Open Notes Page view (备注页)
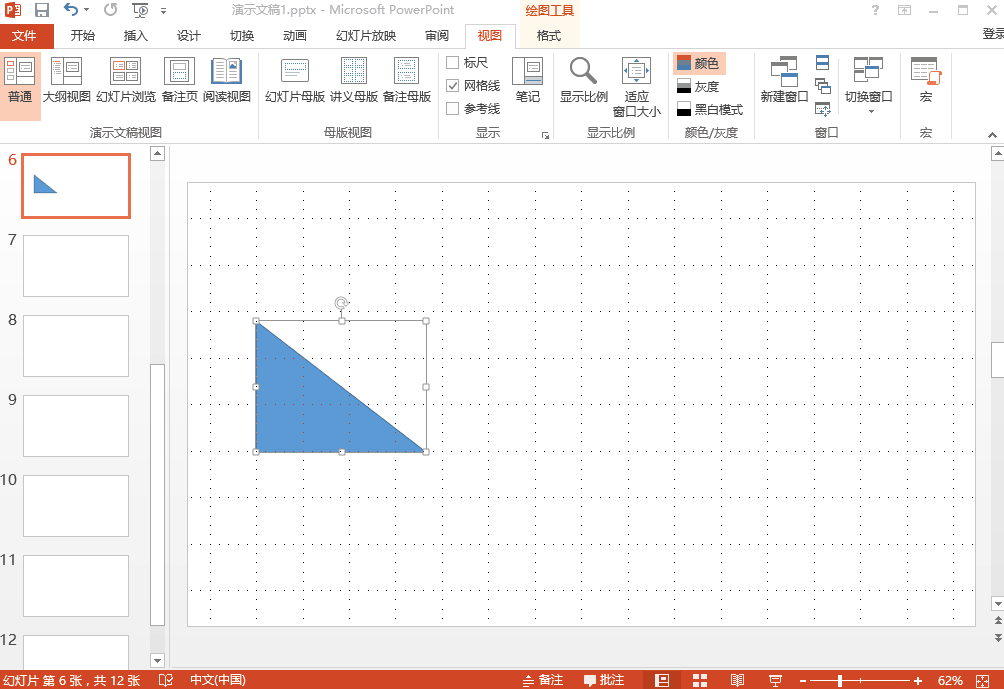 (179, 80)
